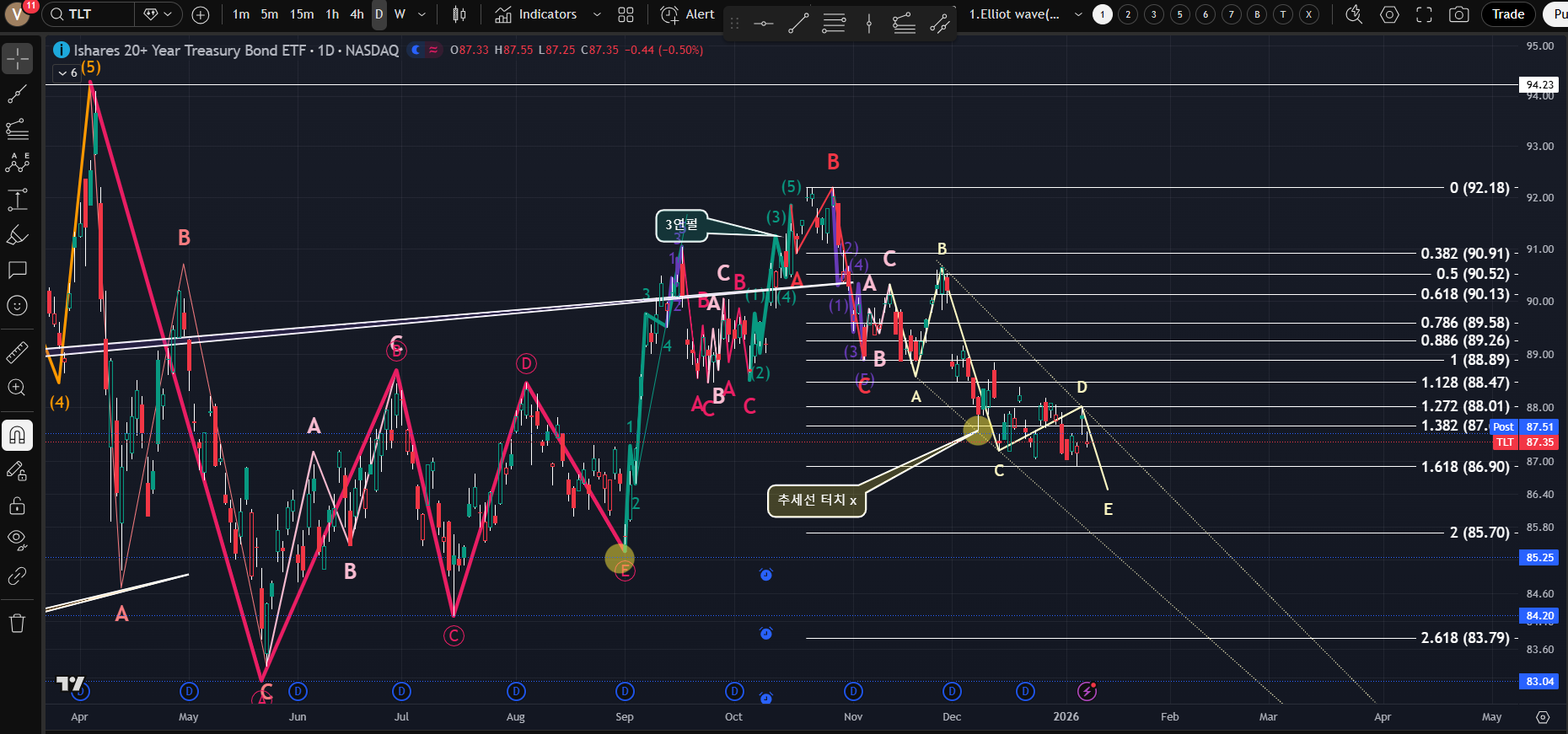
Task: Click the Trade button
Action: pos(1507,14)
